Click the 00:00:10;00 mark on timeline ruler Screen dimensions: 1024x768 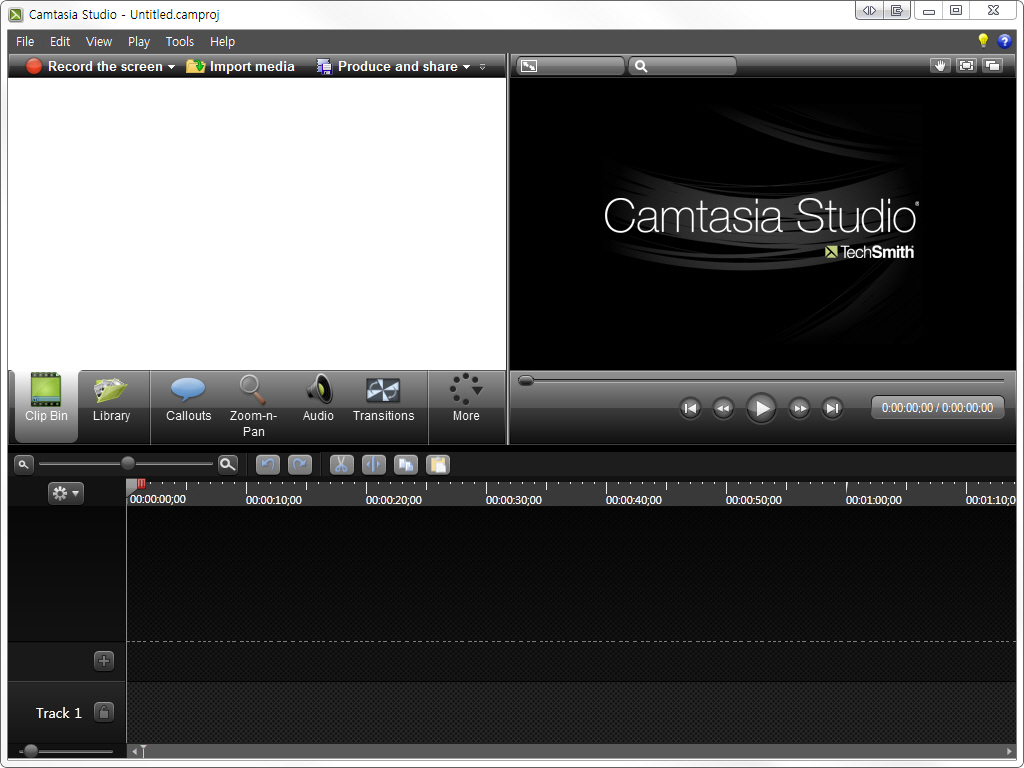pos(274,500)
